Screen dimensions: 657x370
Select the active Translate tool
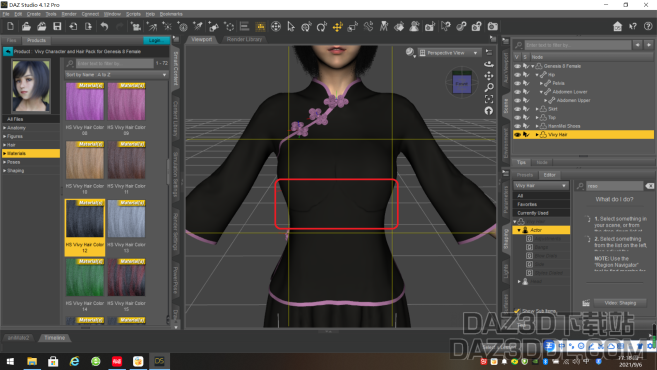point(337,27)
